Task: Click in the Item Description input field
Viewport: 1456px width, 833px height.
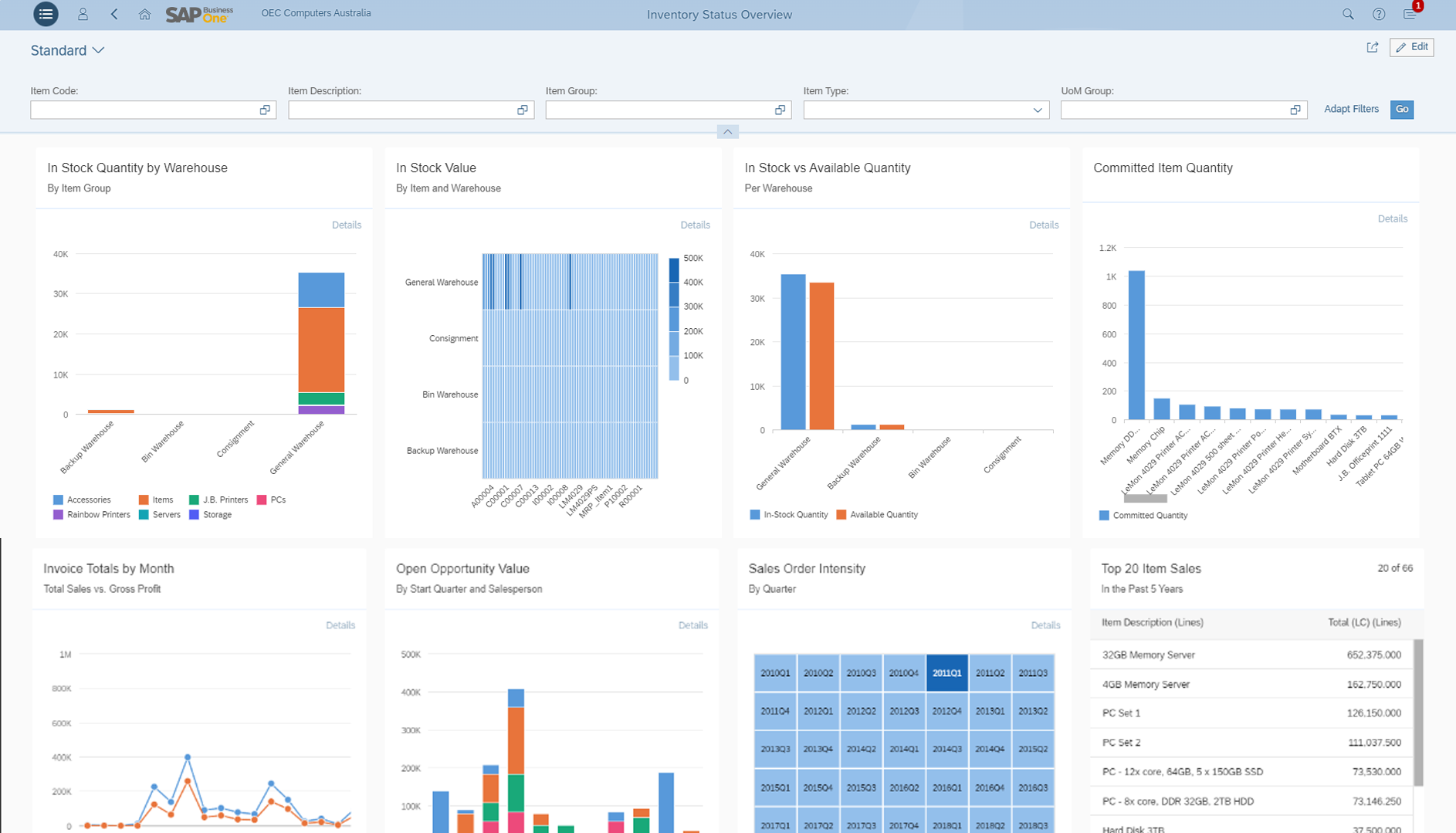Action: [401, 110]
